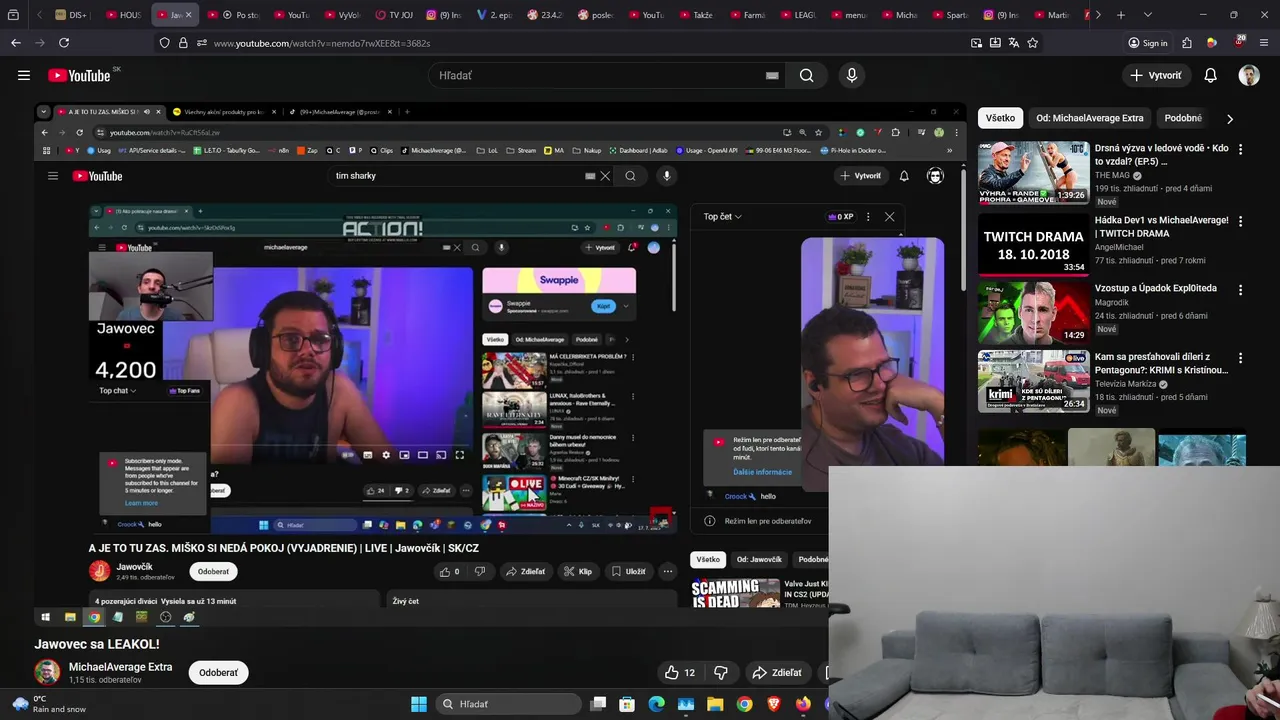Switch to the DIS+ tab

point(71,15)
